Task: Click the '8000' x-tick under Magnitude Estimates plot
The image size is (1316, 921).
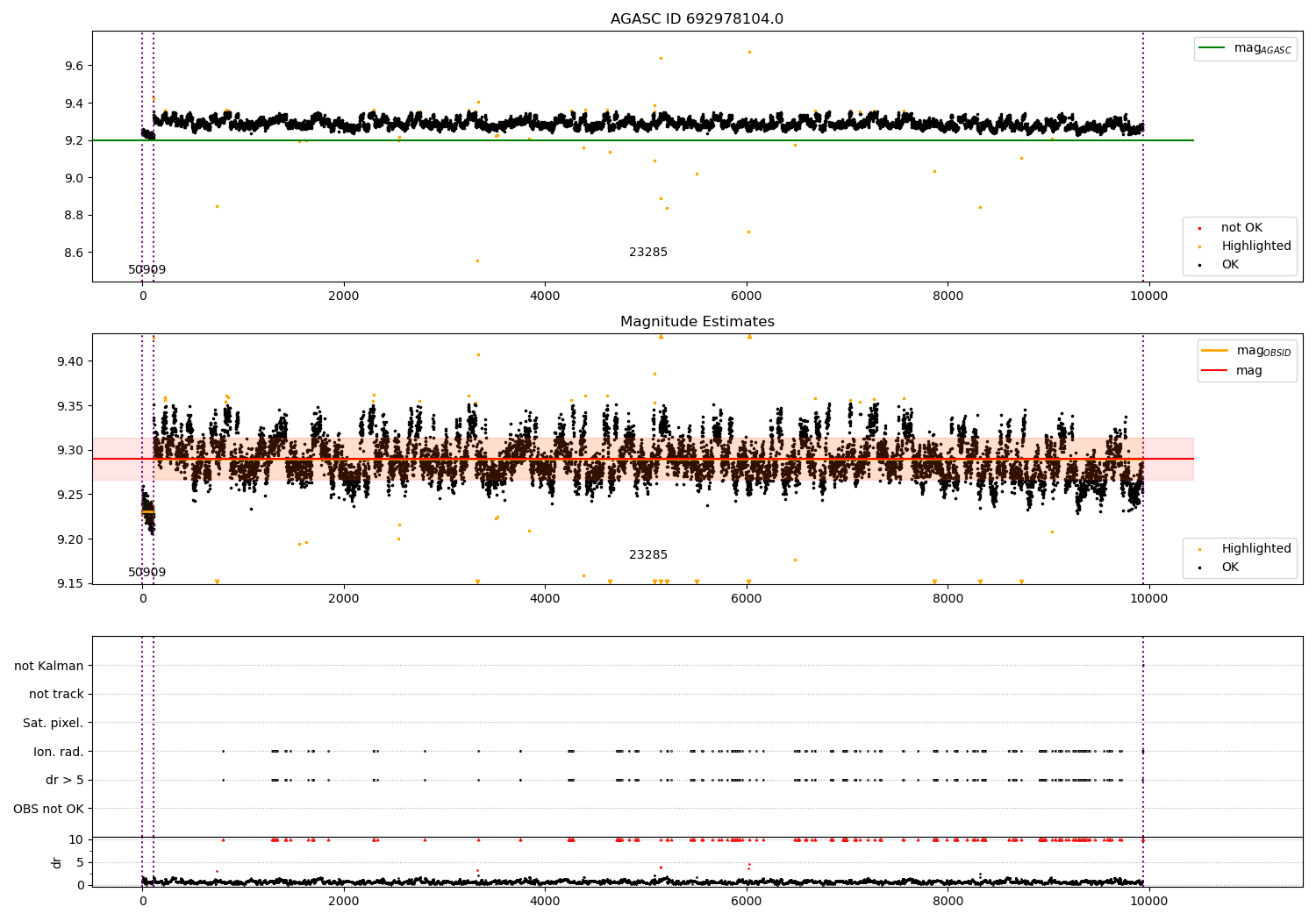Action: point(948,599)
